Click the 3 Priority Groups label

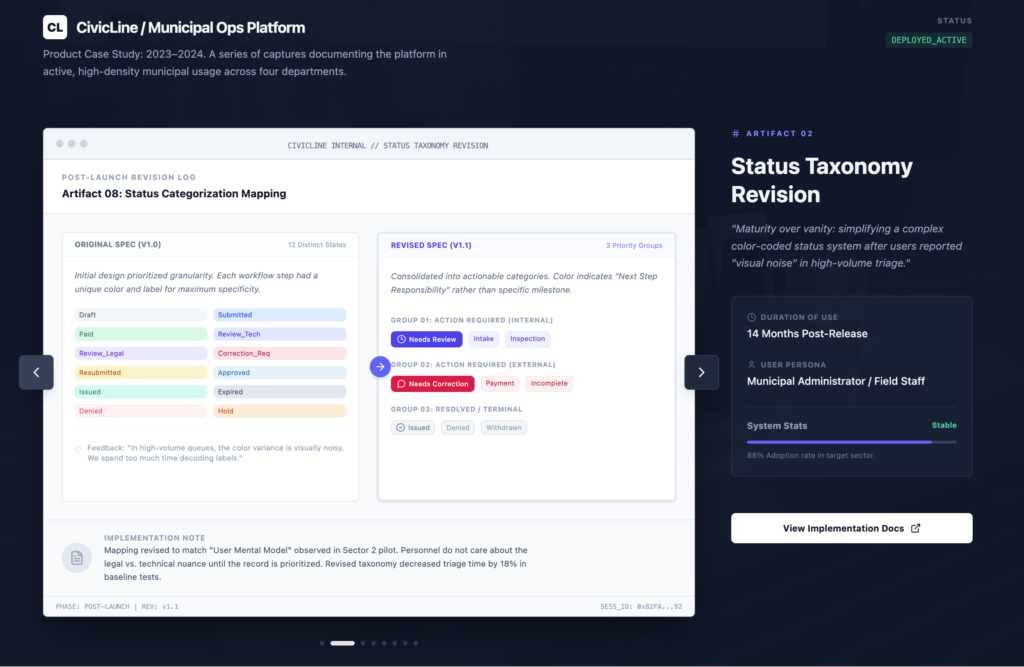(633, 246)
